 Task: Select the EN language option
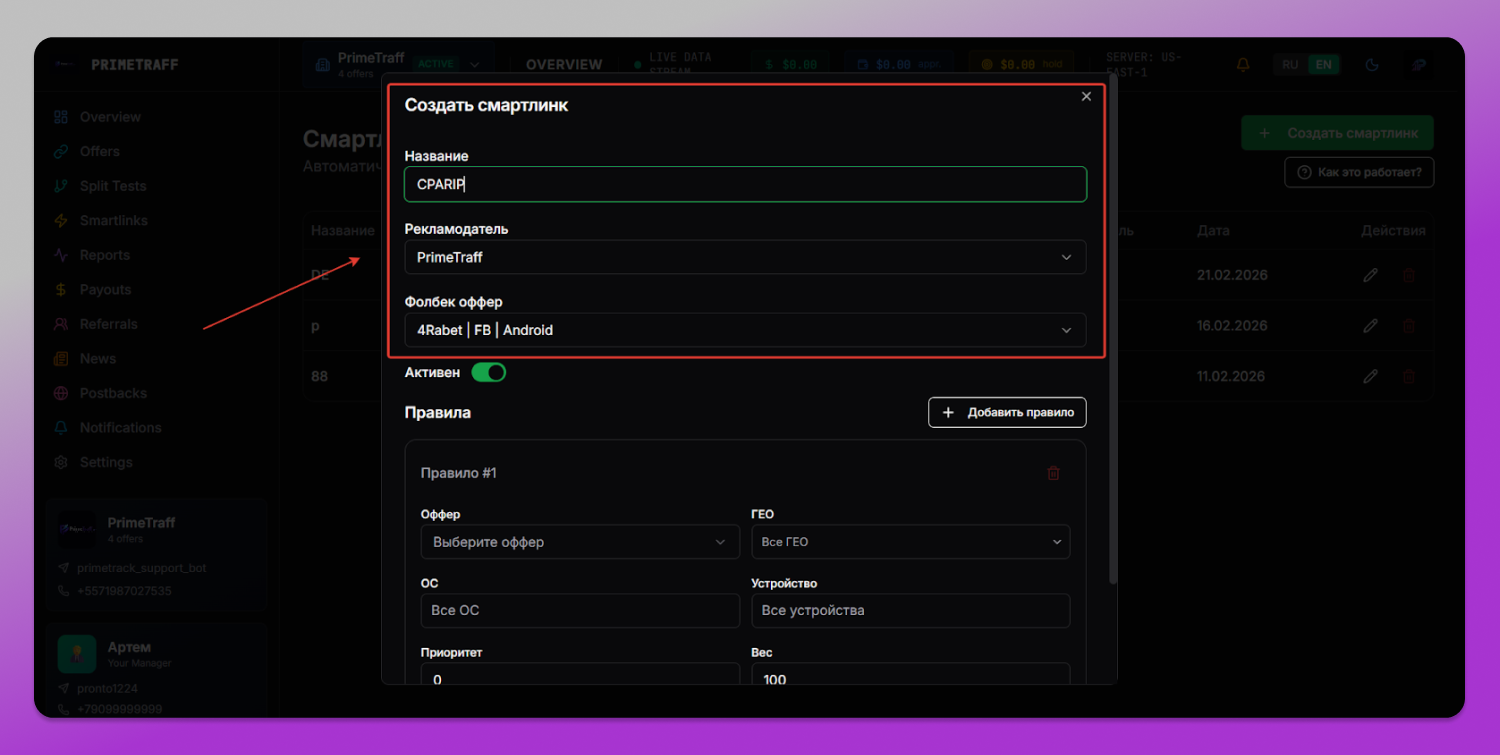1324,65
